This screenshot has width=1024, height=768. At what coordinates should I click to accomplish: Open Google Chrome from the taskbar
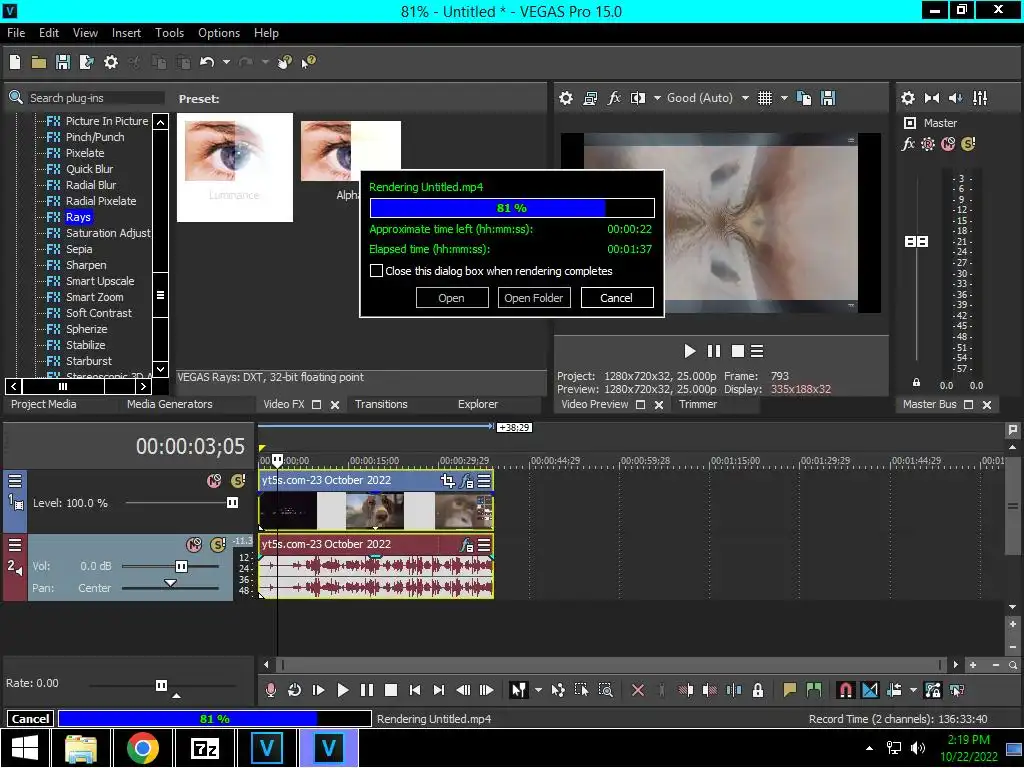tap(142, 748)
